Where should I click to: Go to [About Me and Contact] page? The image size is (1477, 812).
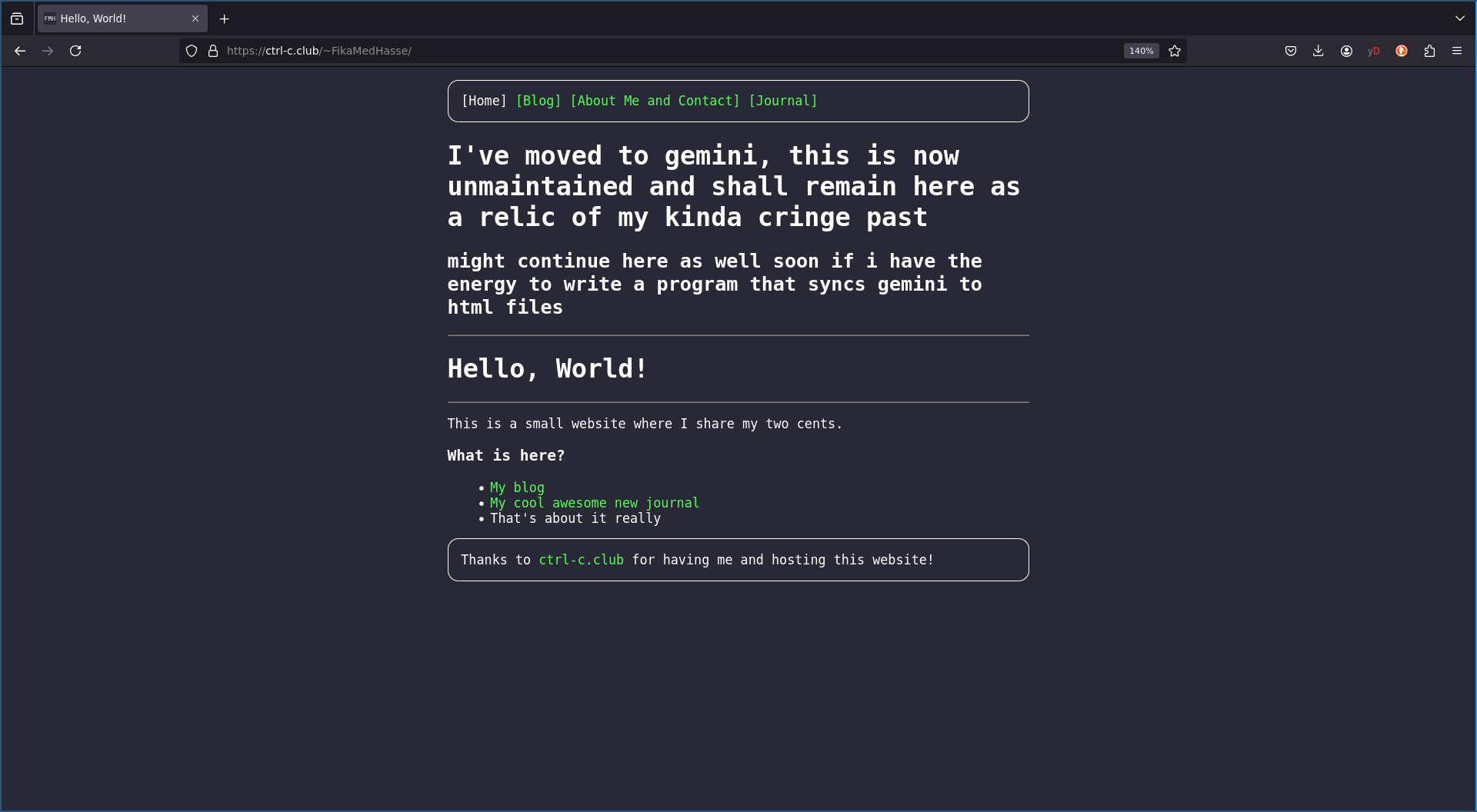655,101
